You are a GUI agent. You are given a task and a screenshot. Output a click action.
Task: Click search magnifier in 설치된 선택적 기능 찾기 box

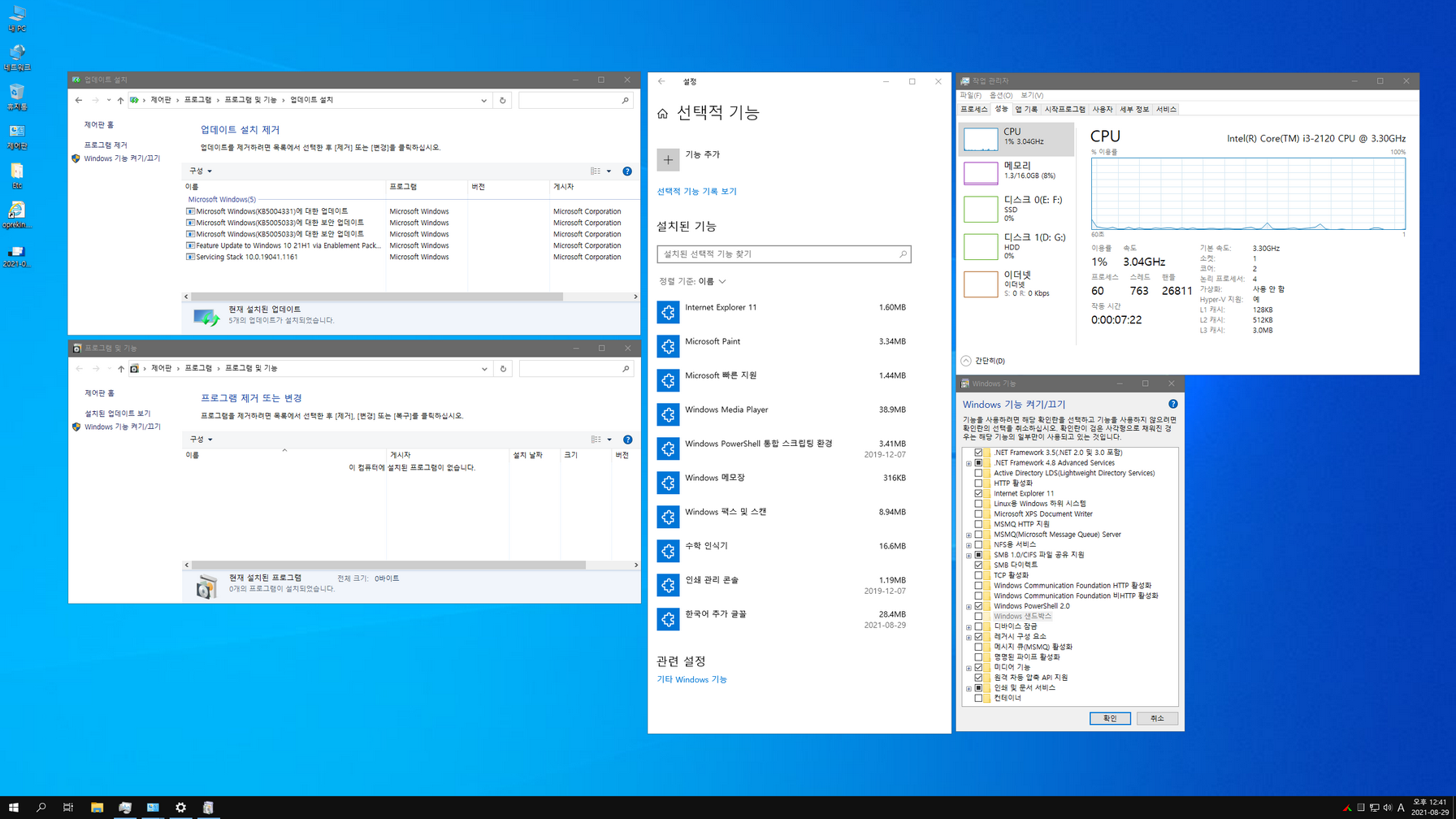click(x=902, y=254)
